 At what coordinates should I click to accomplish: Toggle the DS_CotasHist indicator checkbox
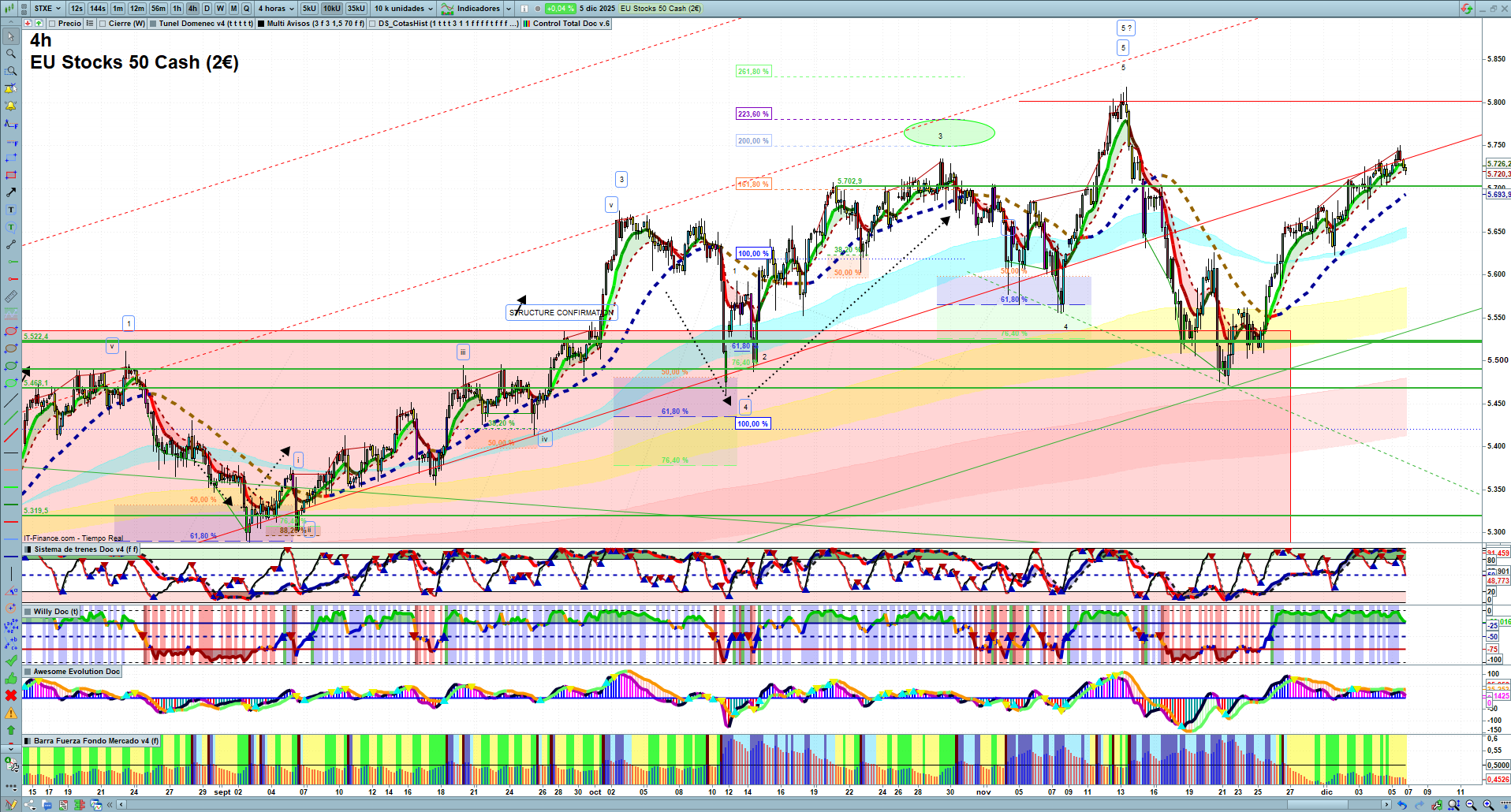[x=372, y=24]
